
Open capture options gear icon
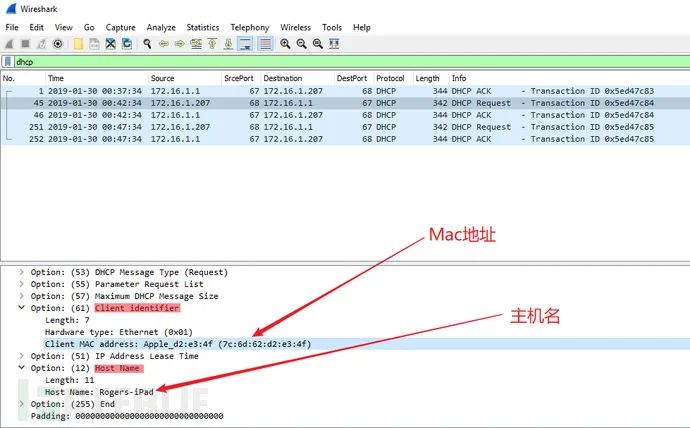tap(58, 44)
